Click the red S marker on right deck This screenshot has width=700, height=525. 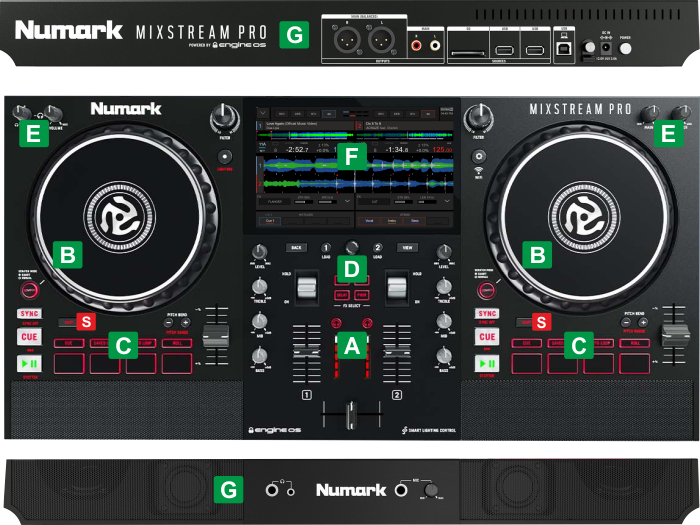pyautogui.click(x=542, y=322)
